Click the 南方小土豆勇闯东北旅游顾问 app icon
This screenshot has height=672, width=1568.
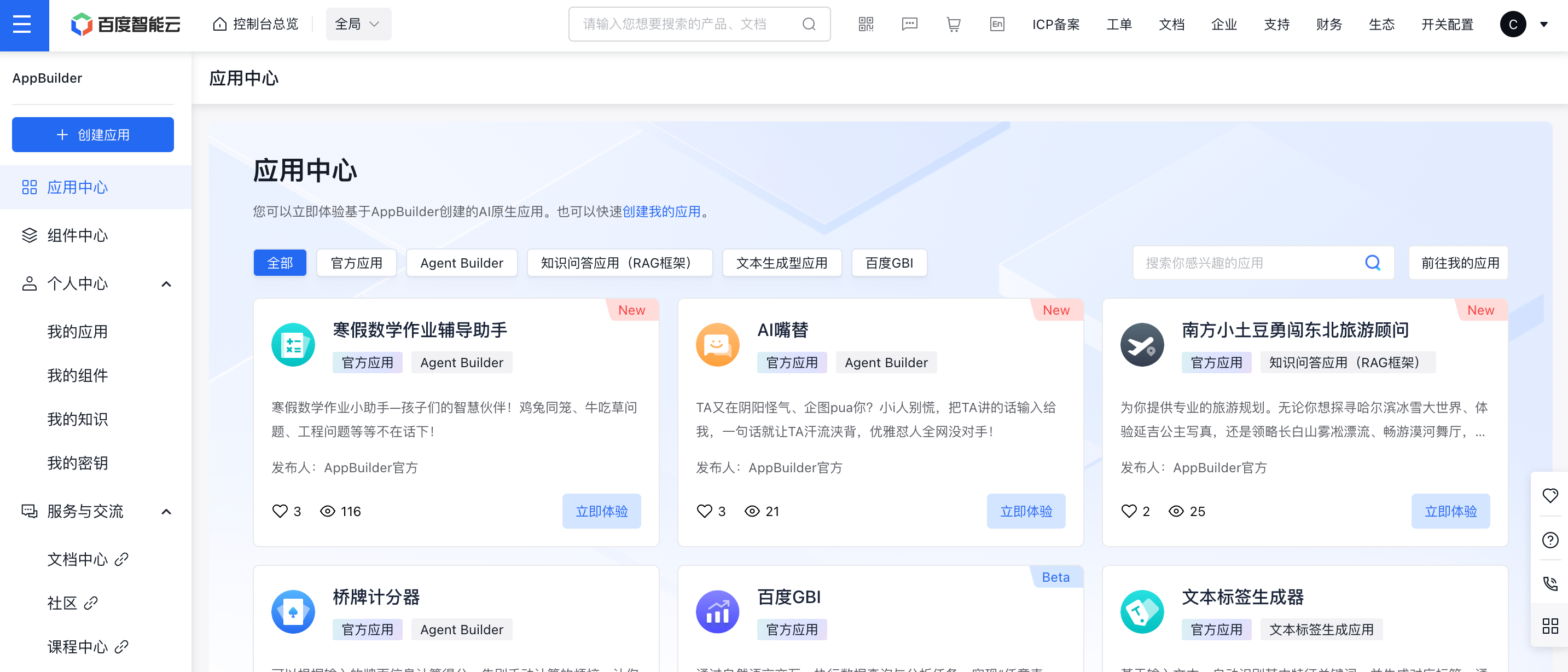click(x=1142, y=345)
